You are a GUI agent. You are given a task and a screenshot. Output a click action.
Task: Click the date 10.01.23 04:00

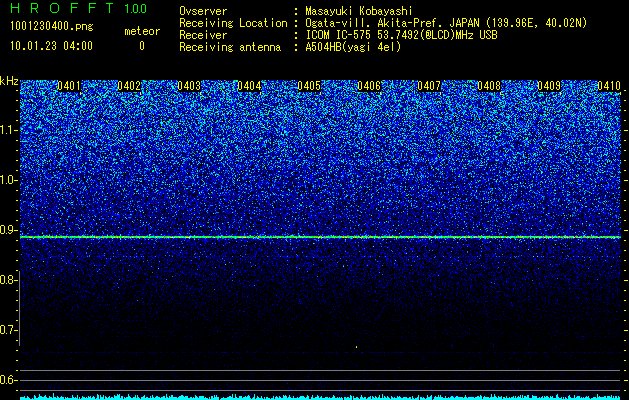coord(51,46)
